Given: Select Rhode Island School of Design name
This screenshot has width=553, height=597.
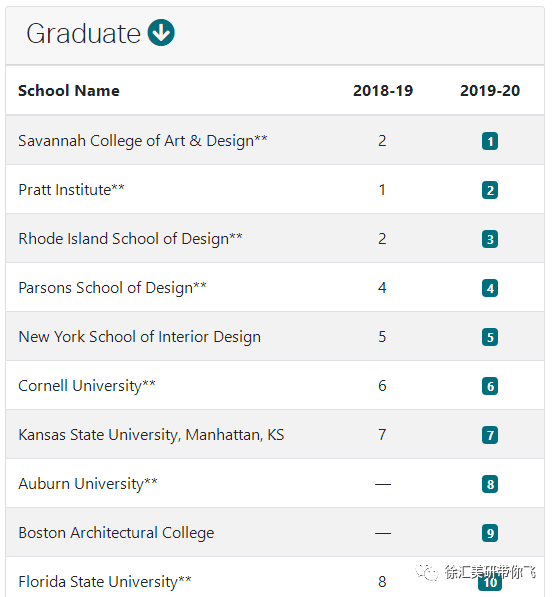Looking at the screenshot, I should coord(130,239).
